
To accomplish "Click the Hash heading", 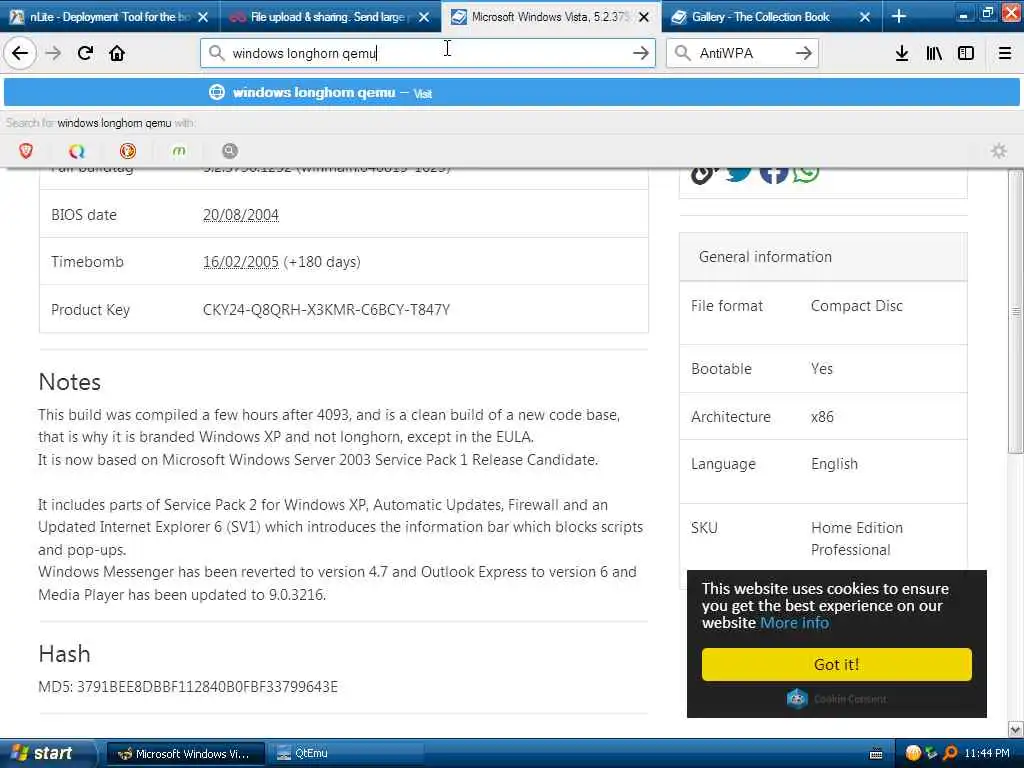I will (x=65, y=654).
